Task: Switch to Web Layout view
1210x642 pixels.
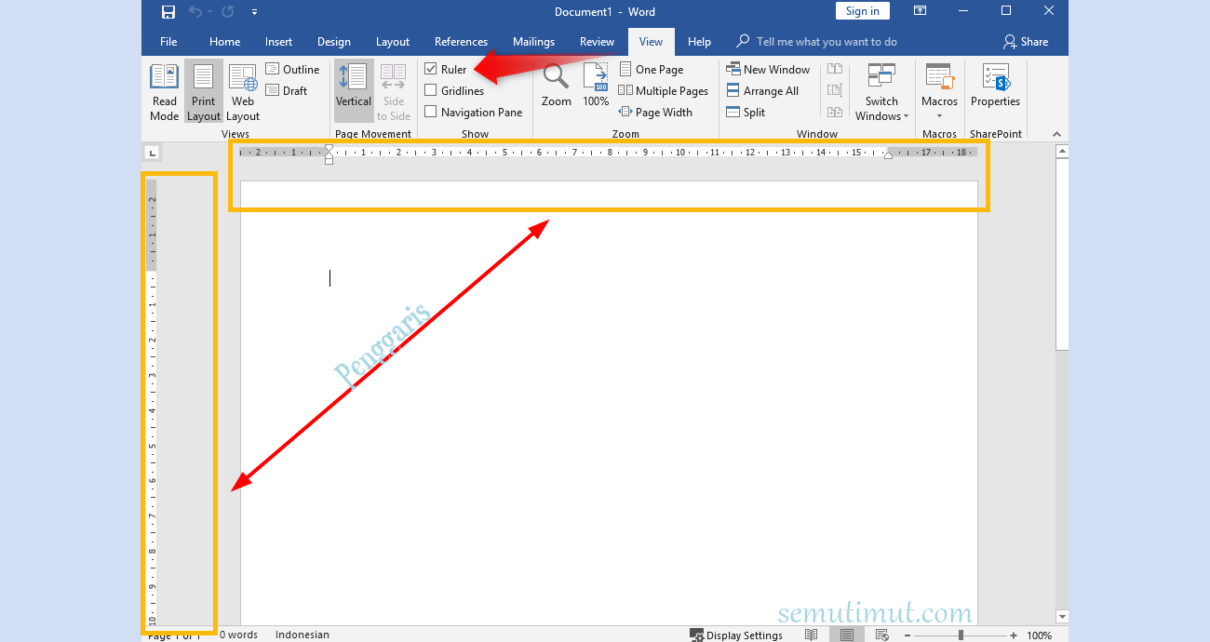Action: 243,92
